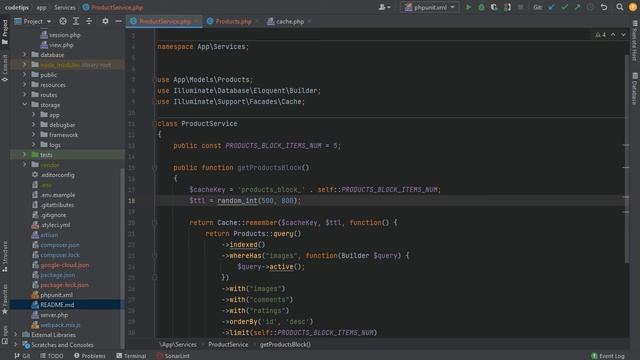Click \App\Services in bottom breadcrumb
The image size is (640, 360).
tap(178, 344)
